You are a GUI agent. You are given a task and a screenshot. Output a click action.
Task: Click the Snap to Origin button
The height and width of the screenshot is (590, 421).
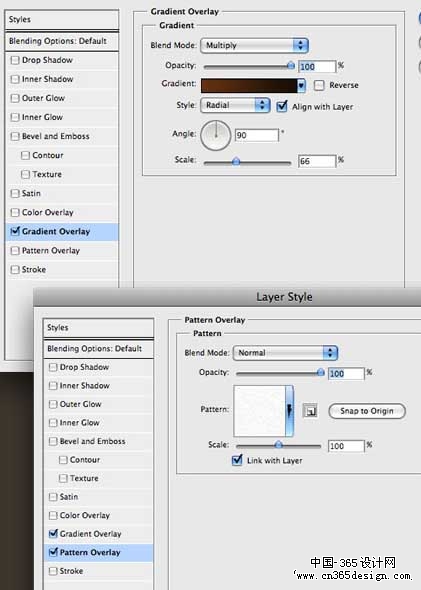367,411
